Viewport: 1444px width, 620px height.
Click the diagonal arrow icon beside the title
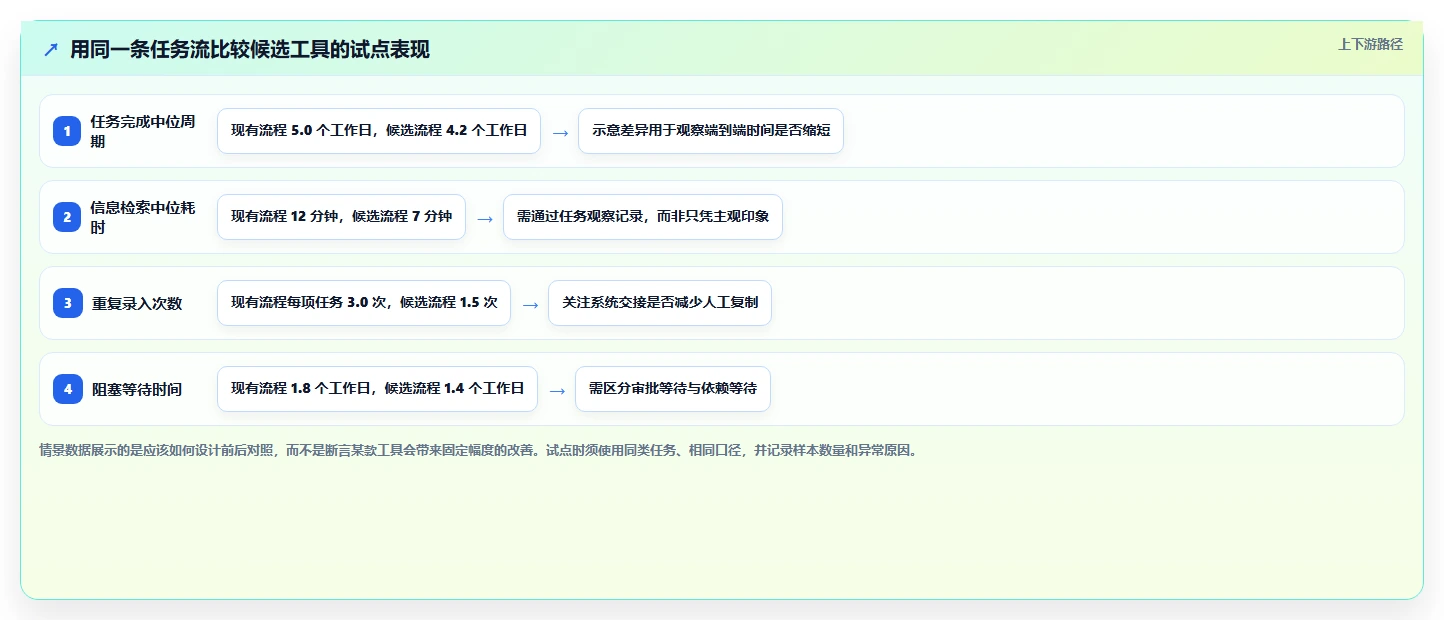click(51, 50)
